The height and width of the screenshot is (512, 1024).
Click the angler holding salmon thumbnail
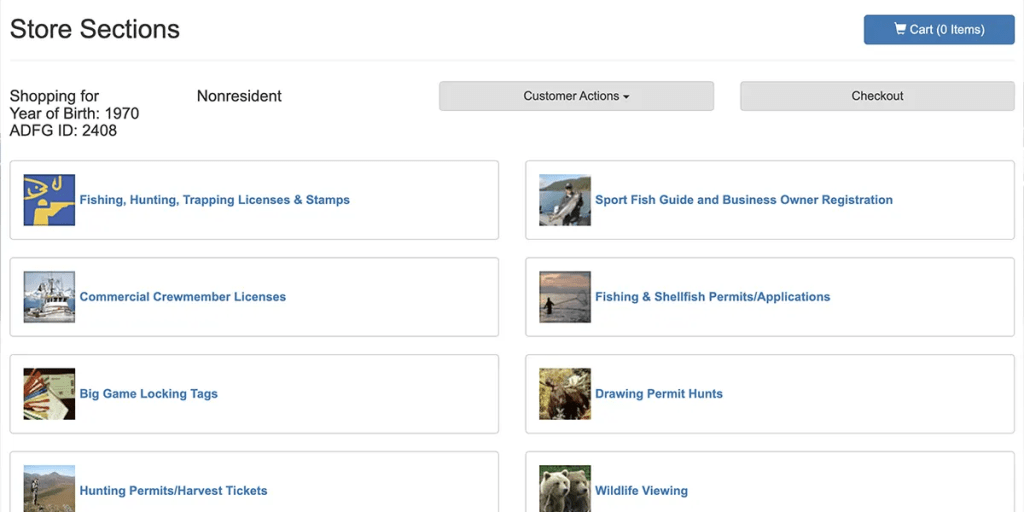(x=565, y=200)
